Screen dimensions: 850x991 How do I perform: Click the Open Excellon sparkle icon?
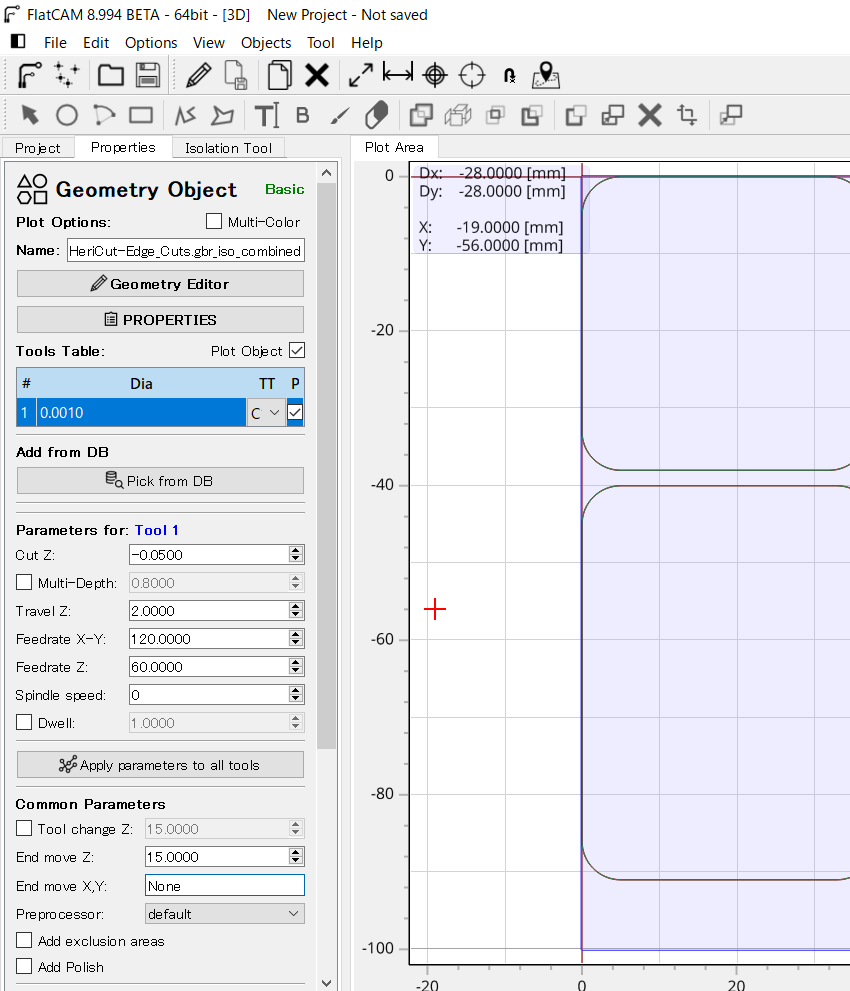click(x=66, y=75)
